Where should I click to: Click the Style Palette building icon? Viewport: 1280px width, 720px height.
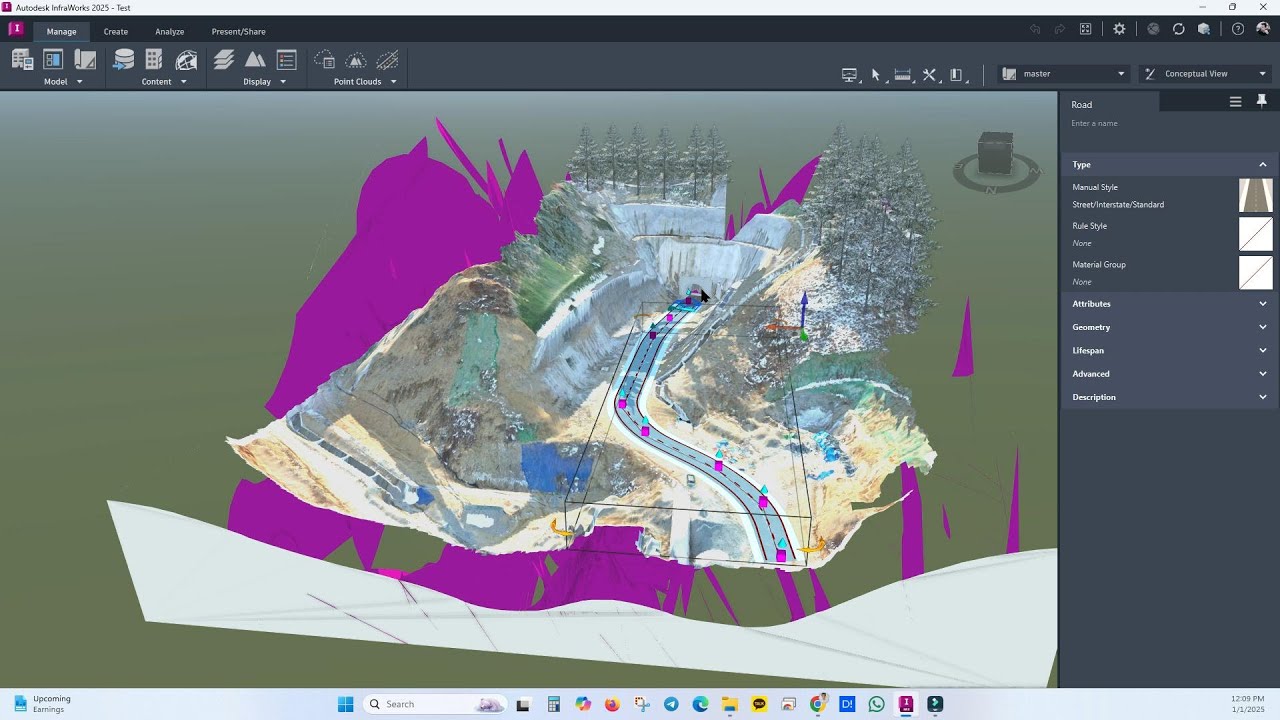[154, 60]
